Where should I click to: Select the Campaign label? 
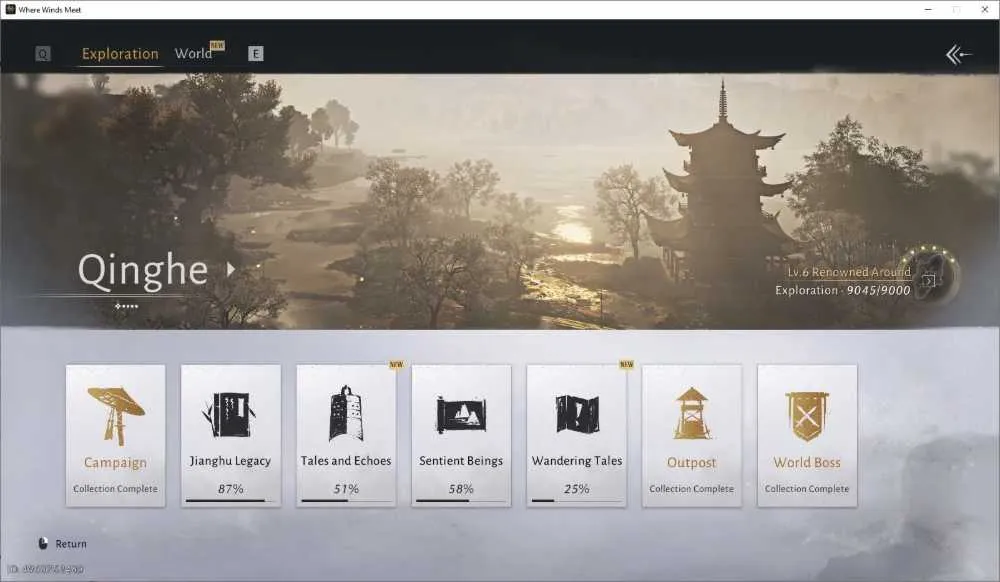pyautogui.click(x=115, y=463)
